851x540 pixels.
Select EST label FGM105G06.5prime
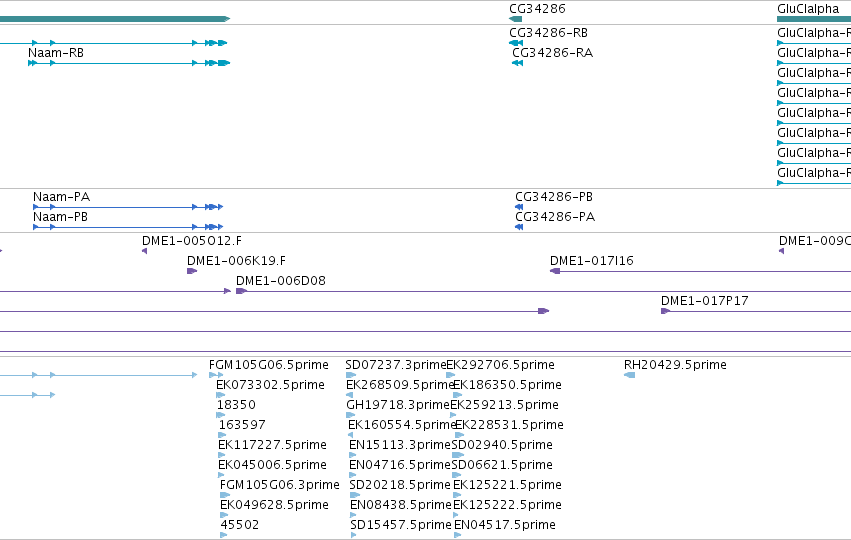[269, 365]
